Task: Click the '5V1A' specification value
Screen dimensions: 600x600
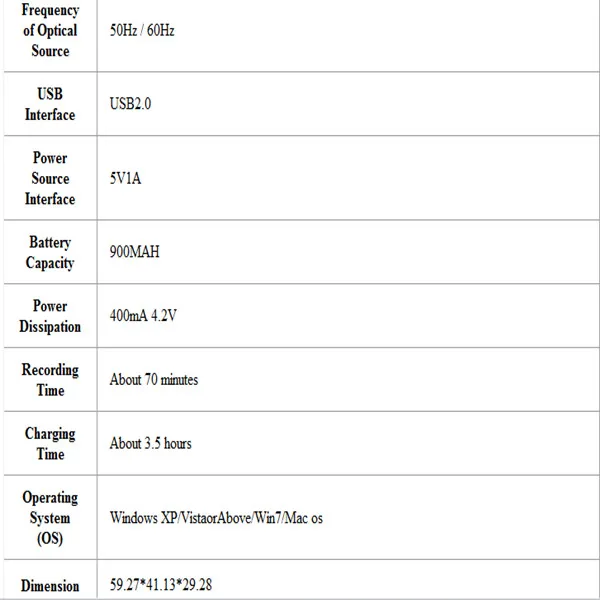Action: (126, 178)
